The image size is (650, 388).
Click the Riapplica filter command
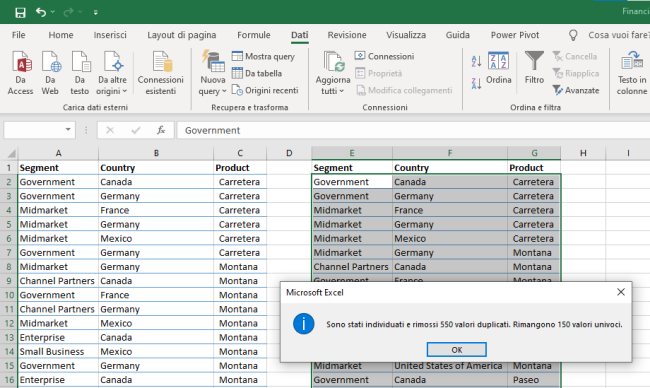[x=576, y=73]
